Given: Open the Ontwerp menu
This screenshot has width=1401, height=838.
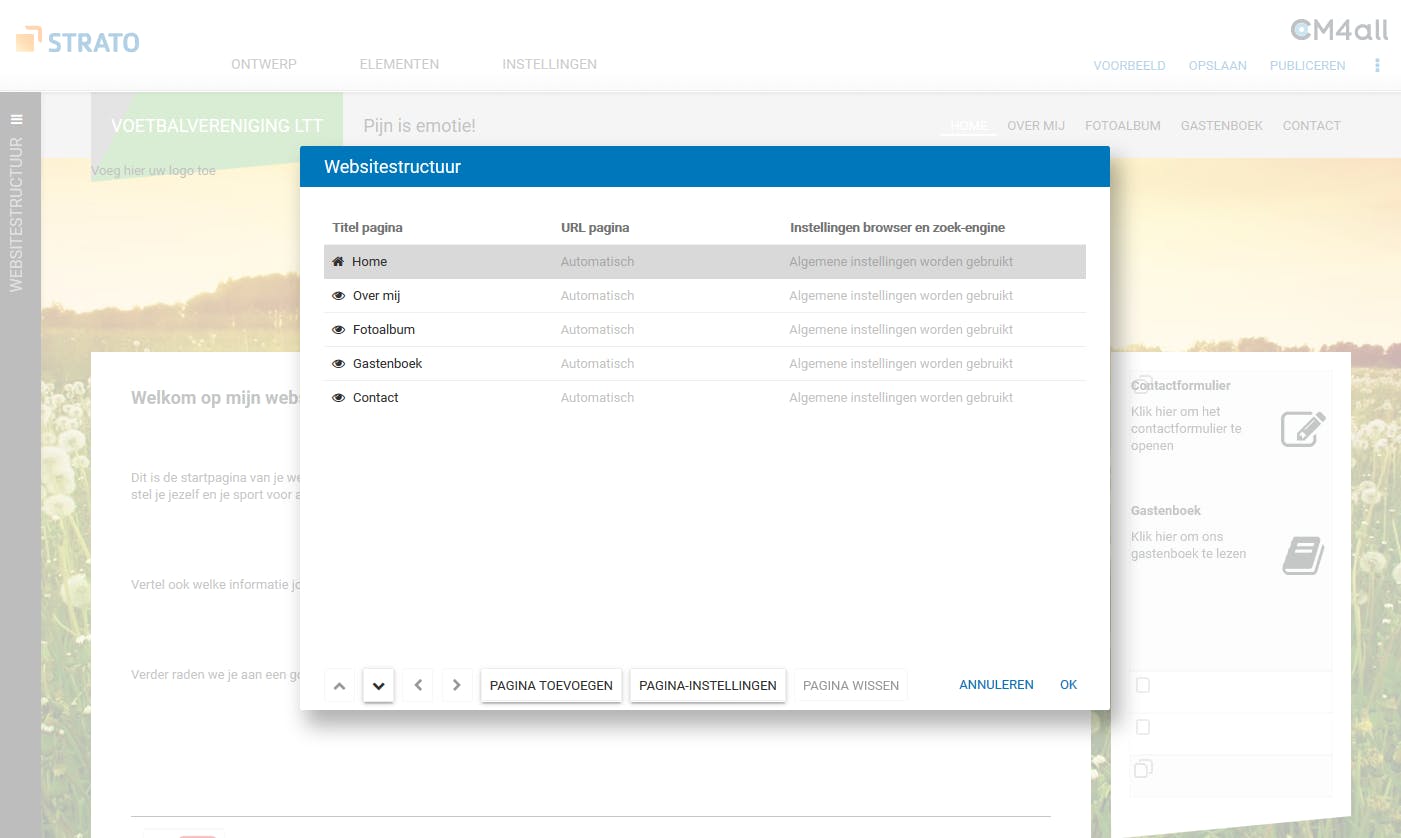Looking at the screenshot, I should coord(264,64).
